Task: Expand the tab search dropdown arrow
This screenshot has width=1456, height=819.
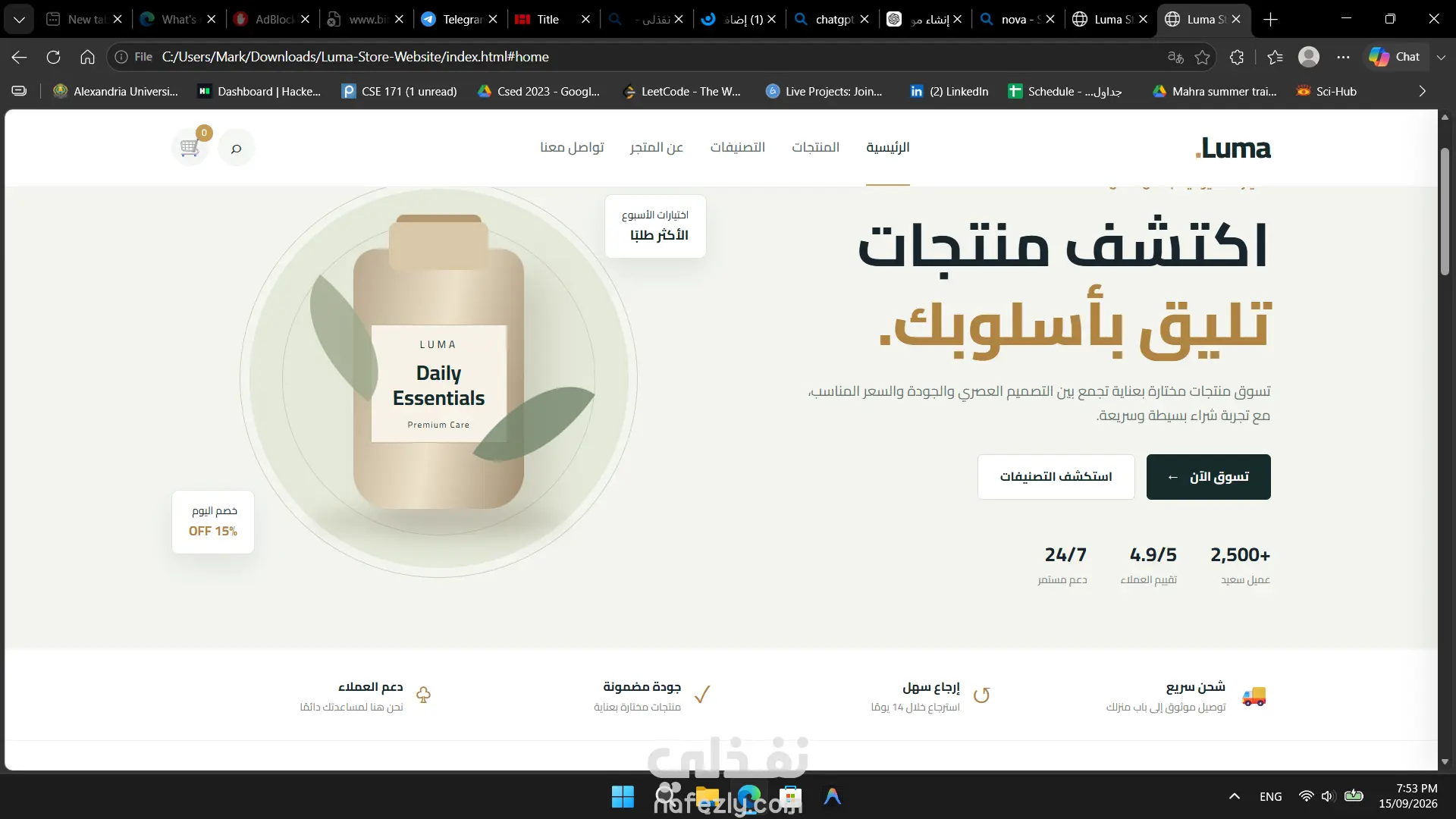Action: 18,20
